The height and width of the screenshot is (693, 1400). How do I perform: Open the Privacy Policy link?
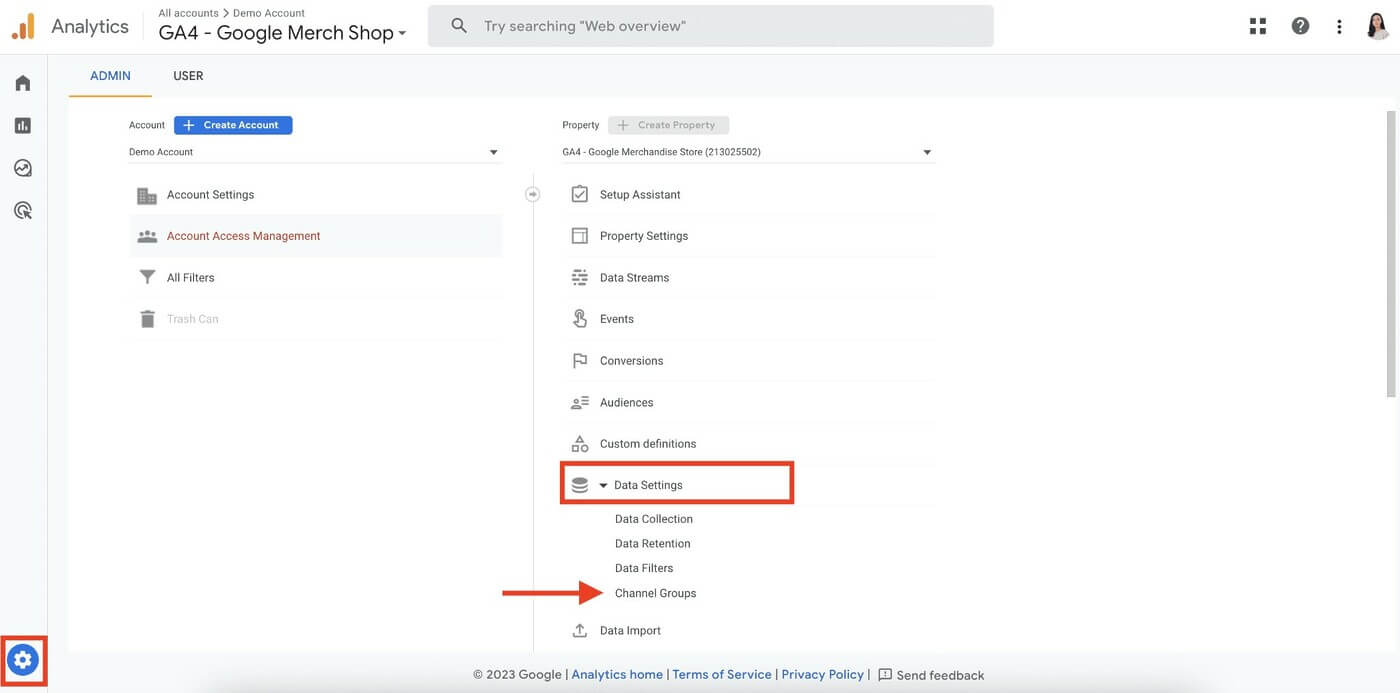point(822,673)
